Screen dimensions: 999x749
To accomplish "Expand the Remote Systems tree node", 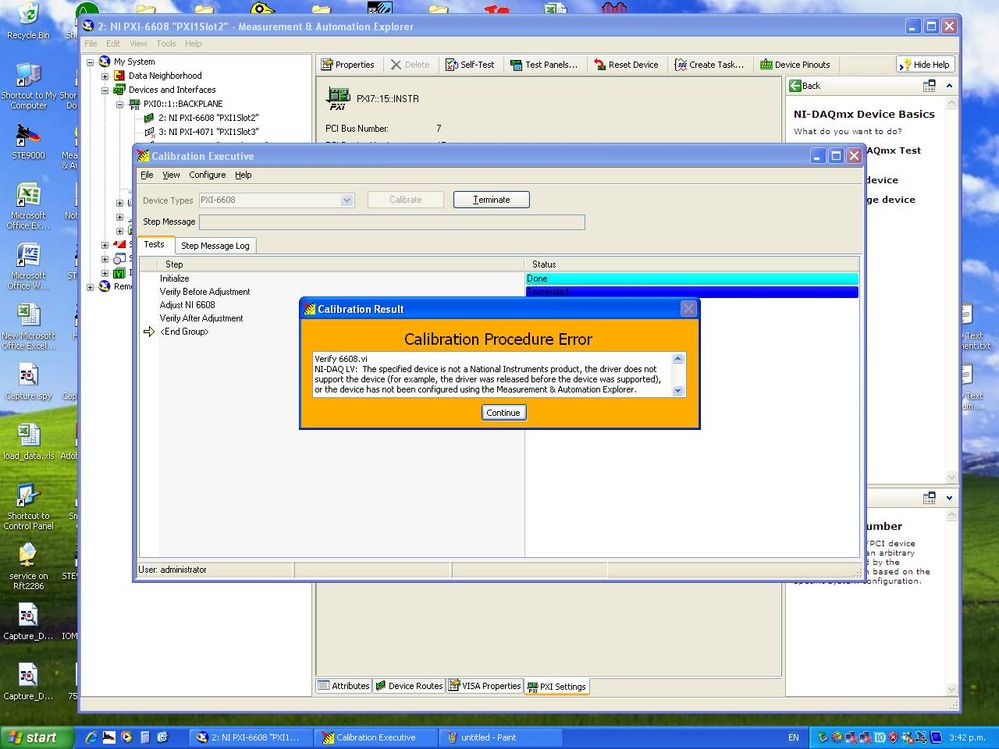I will point(90,287).
